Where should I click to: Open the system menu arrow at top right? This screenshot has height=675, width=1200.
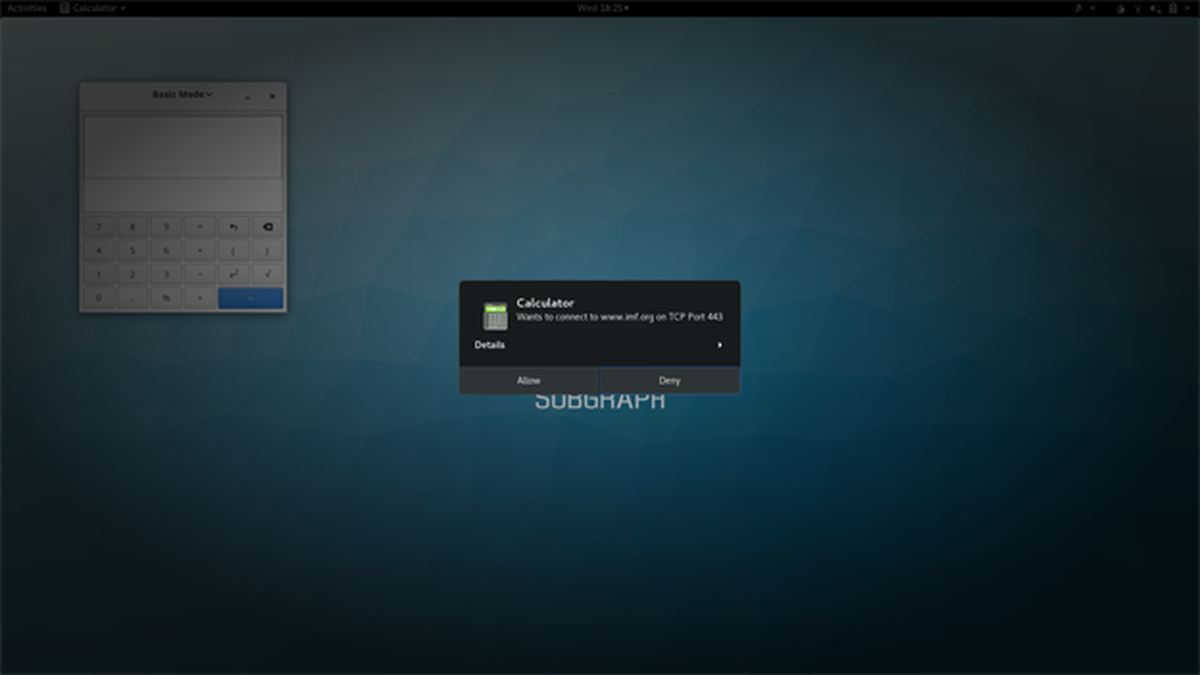[1187, 8]
